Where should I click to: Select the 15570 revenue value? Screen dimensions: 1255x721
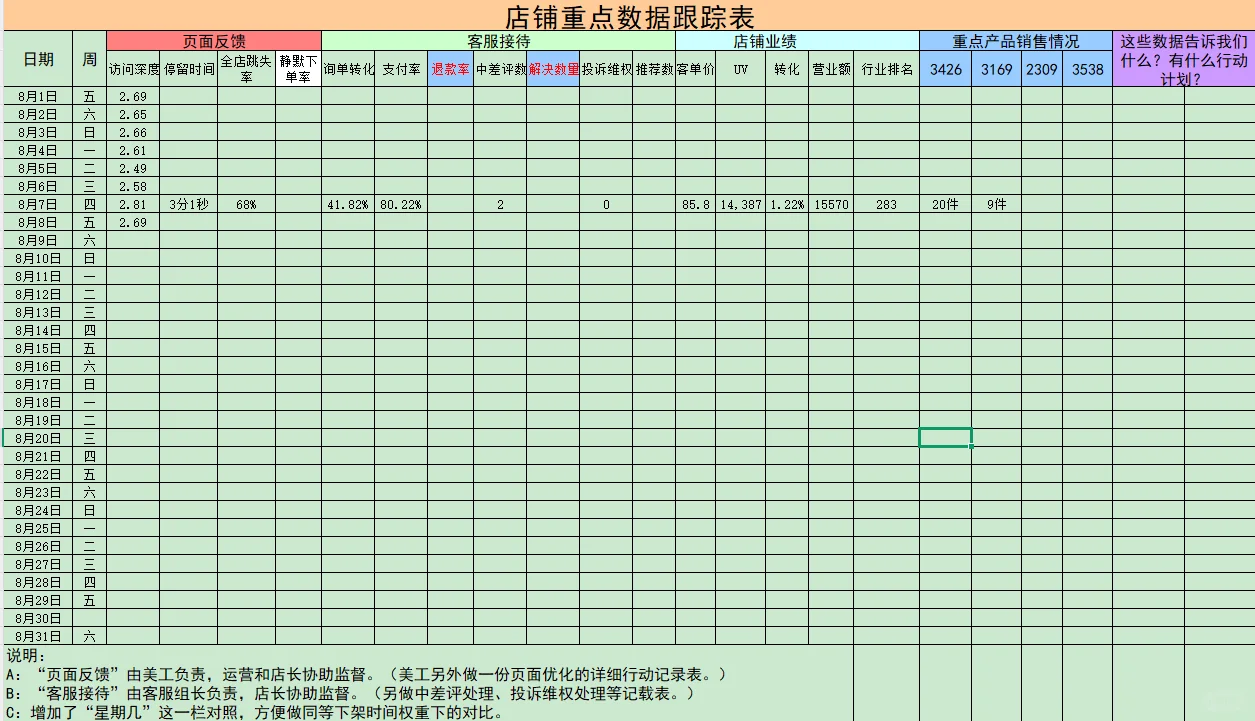831,205
